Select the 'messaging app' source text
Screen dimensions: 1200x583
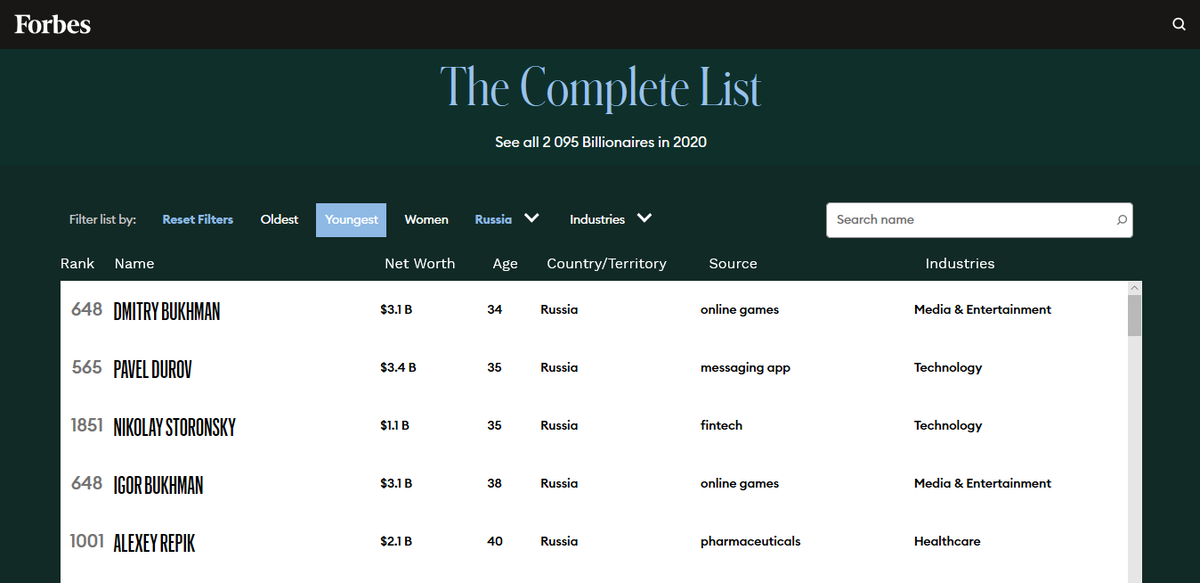(x=745, y=368)
